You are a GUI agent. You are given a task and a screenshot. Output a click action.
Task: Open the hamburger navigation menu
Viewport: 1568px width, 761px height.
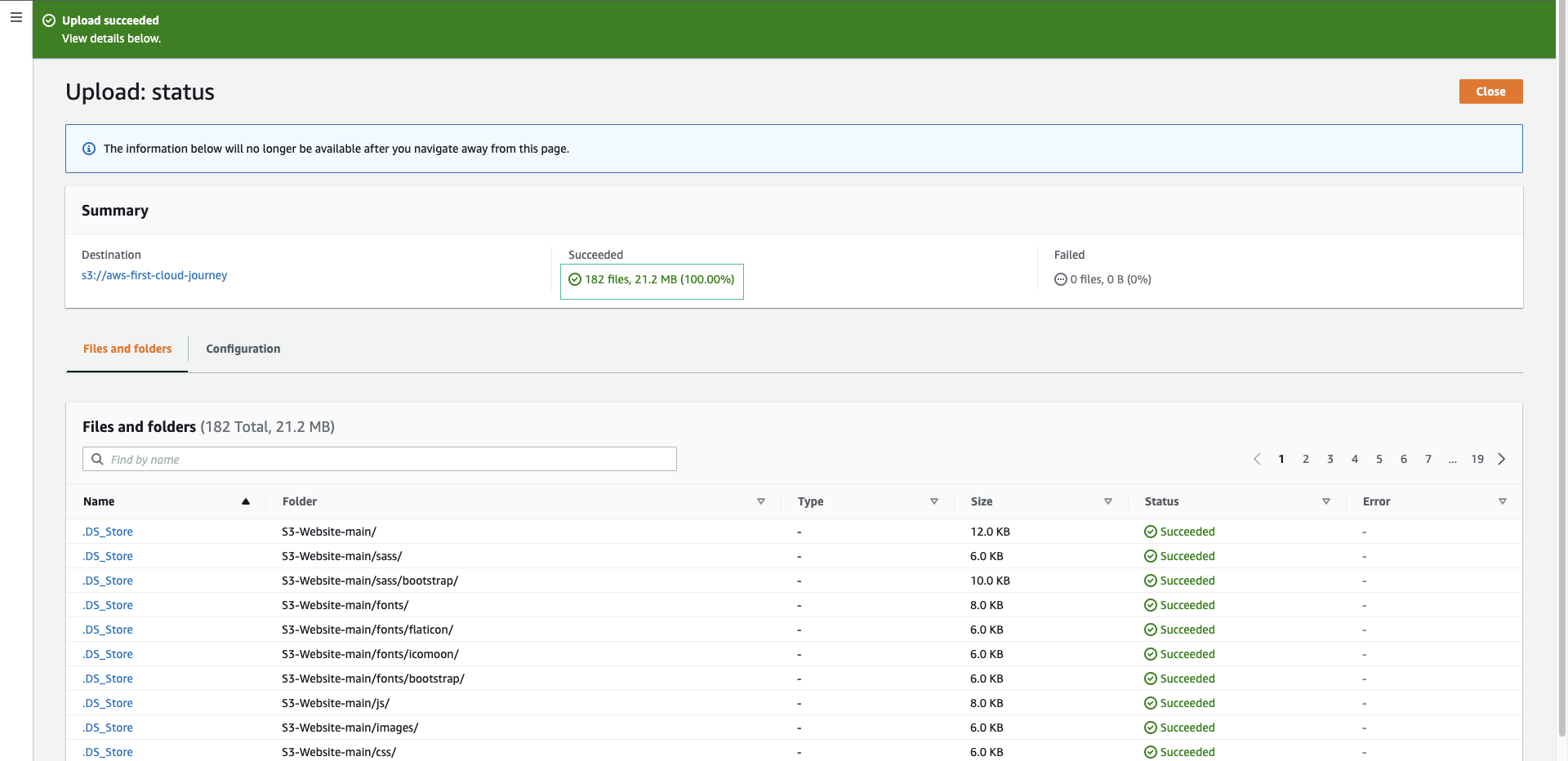(16, 17)
